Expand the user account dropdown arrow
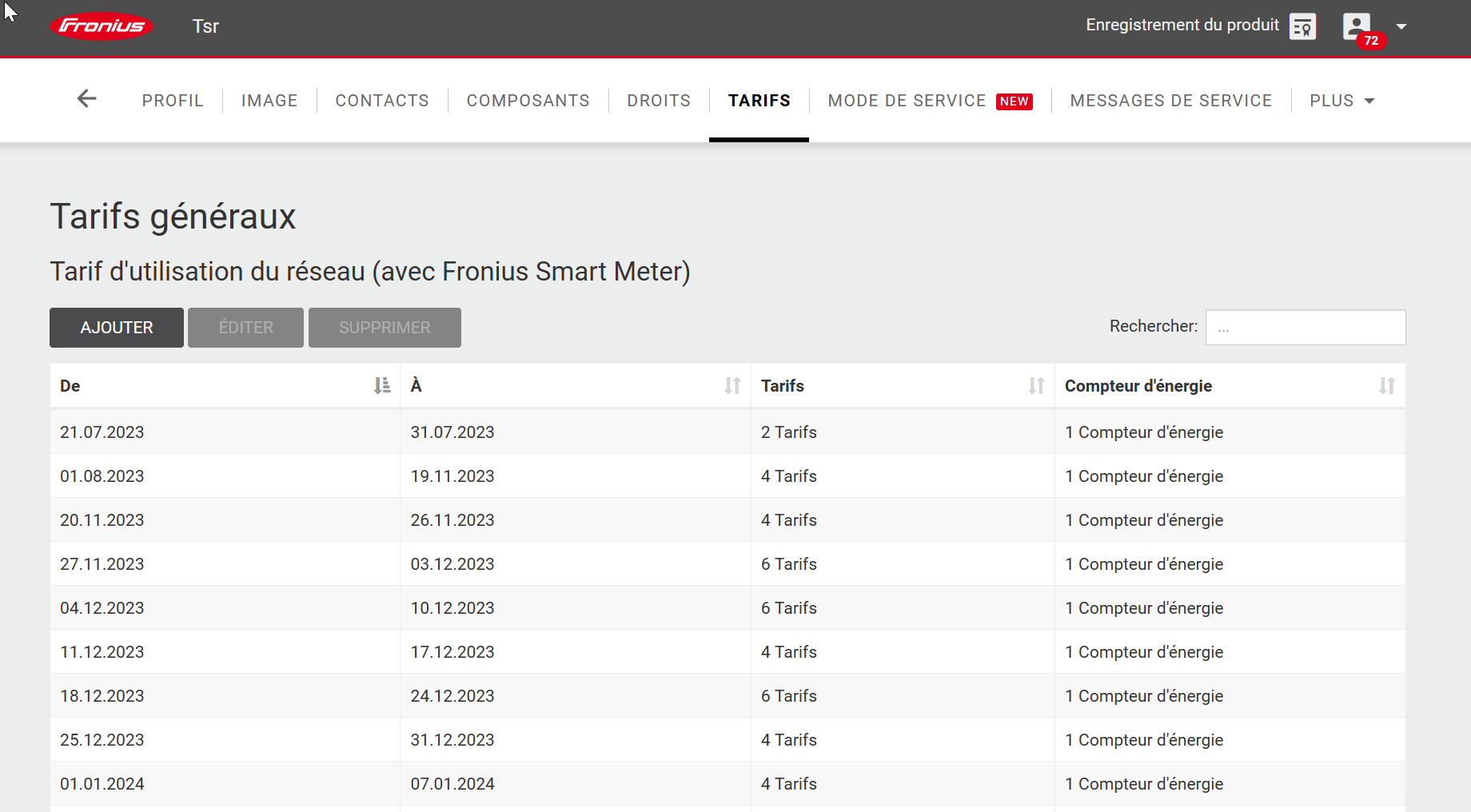This screenshot has width=1471, height=812. [1401, 26]
